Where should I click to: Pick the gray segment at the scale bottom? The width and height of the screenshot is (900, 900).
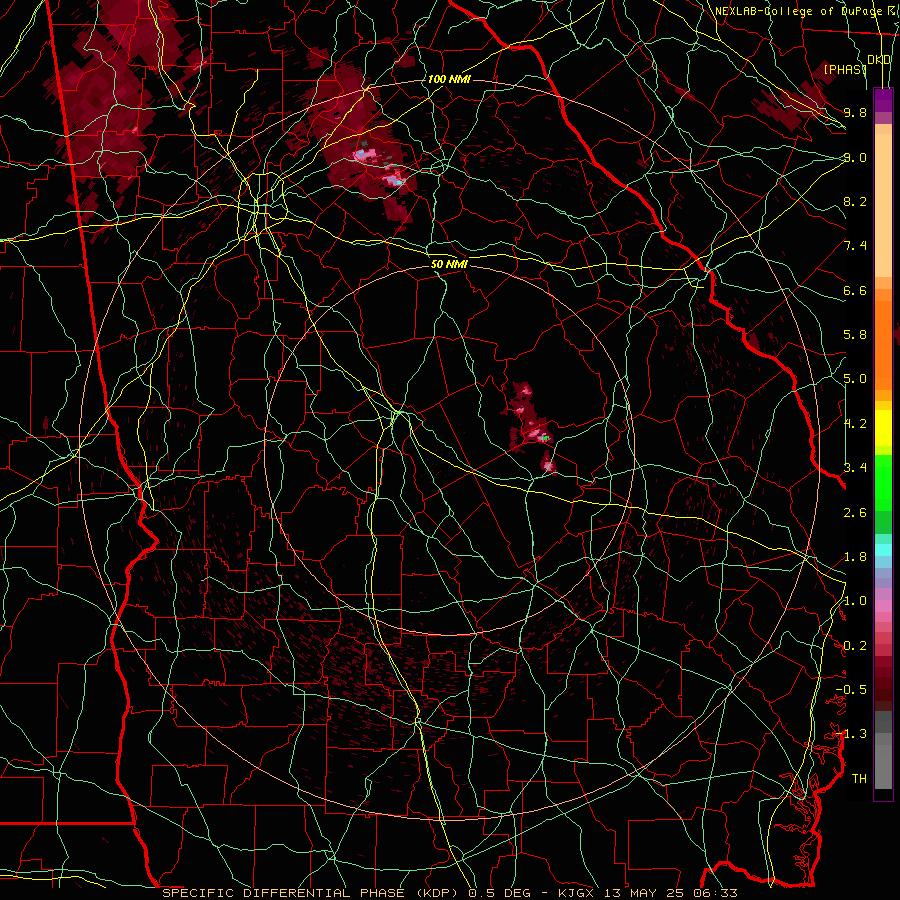point(883,749)
